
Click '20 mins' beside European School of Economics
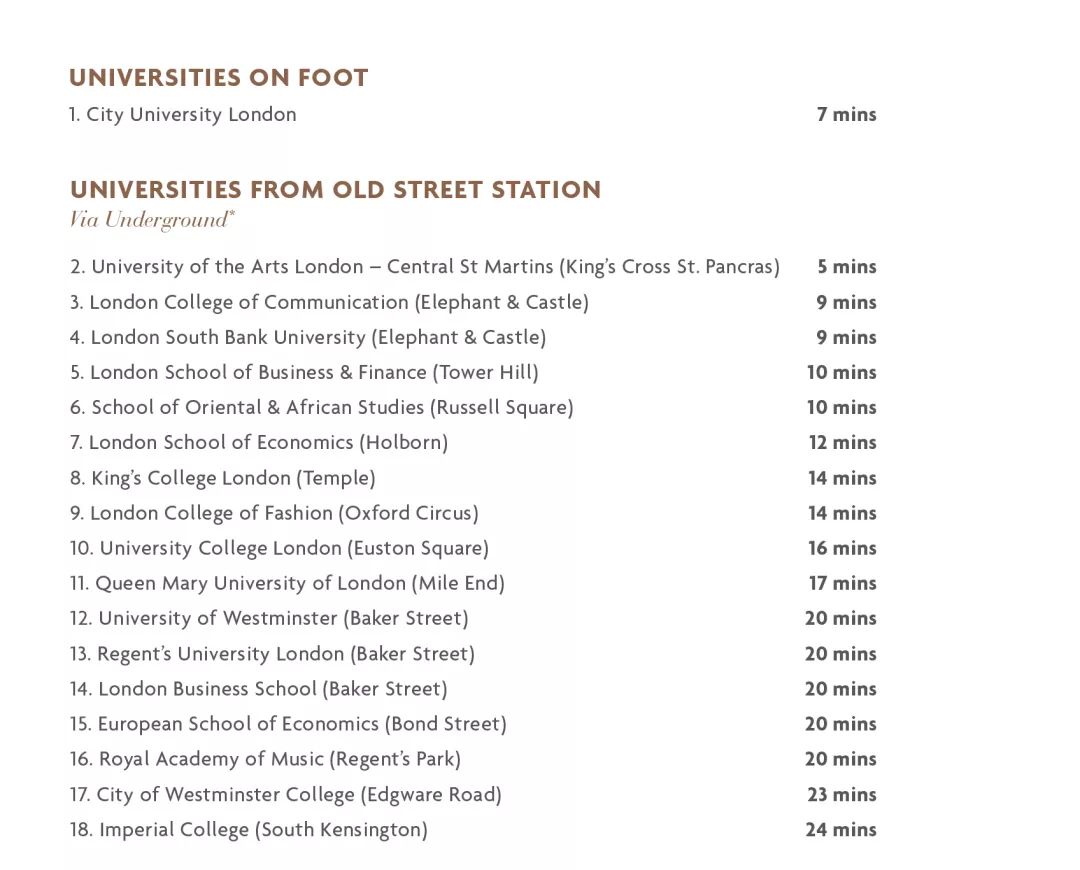pos(841,725)
